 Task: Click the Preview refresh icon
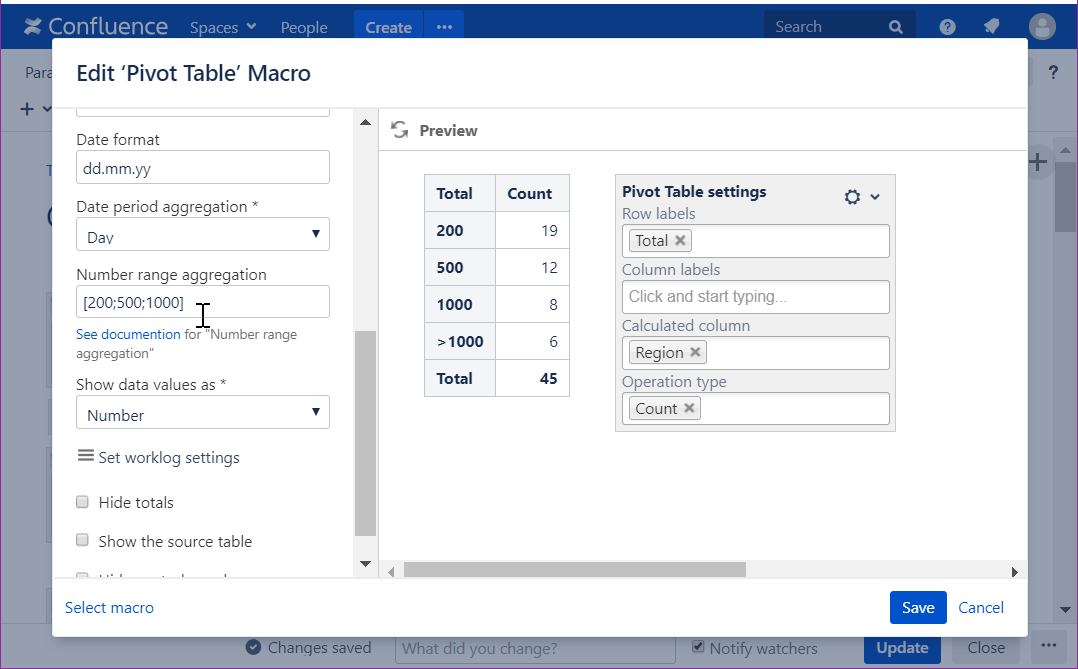pos(399,130)
